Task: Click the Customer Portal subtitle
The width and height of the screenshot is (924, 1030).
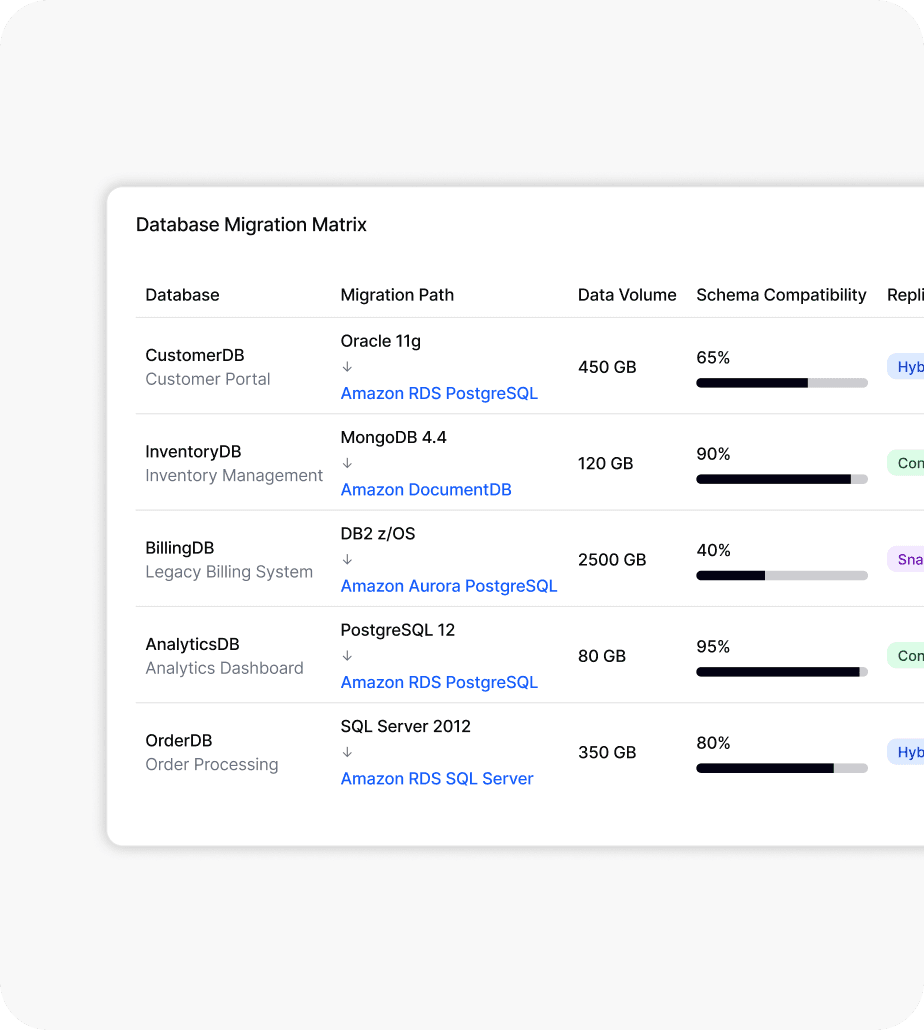Action: tap(208, 379)
